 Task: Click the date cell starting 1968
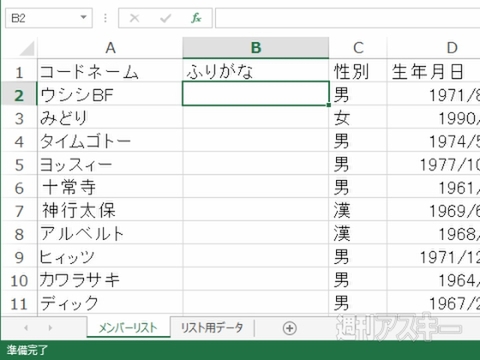(434, 233)
